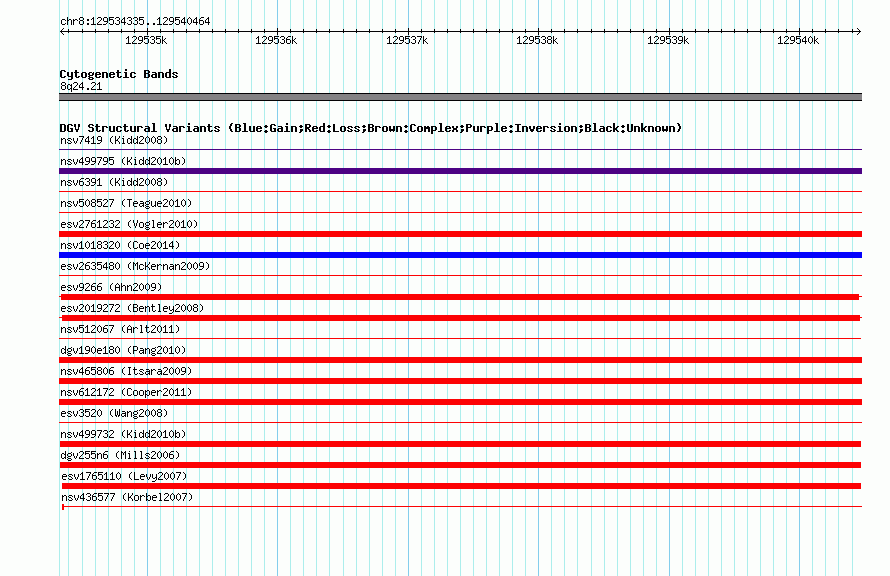
Task: Select the red loss bar of nsv612172
Action: click(460, 402)
